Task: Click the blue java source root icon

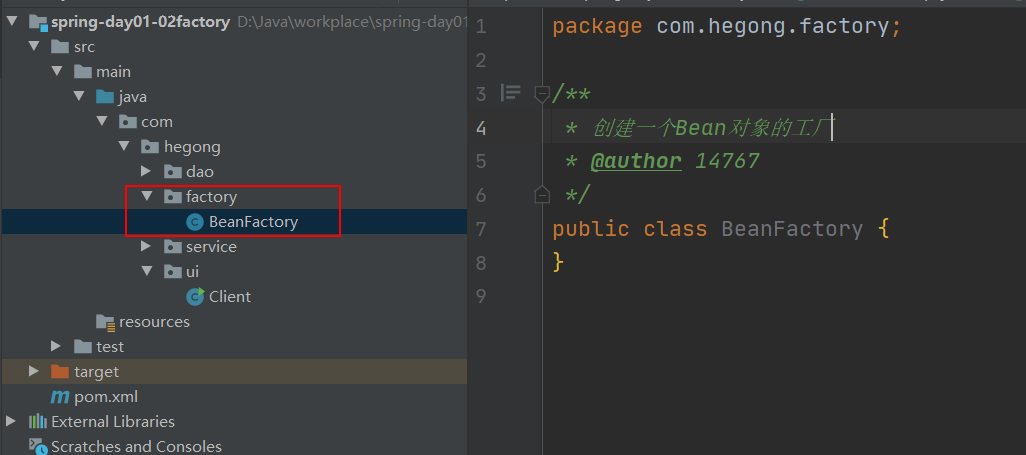Action: 105,97
